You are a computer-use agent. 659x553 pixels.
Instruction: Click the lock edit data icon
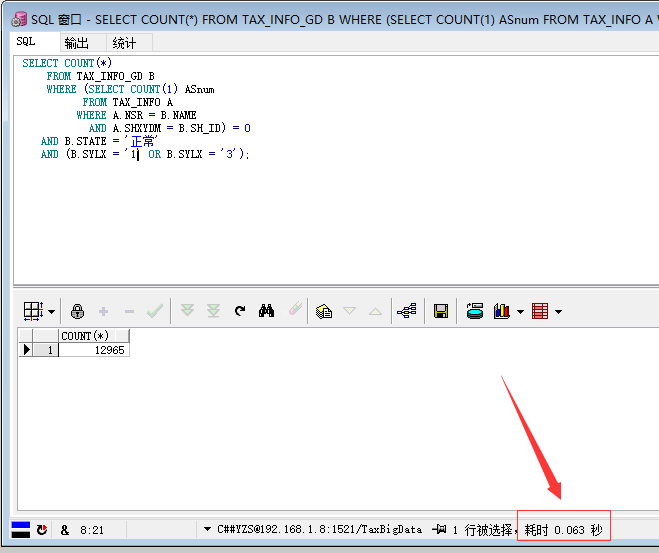coord(77,311)
